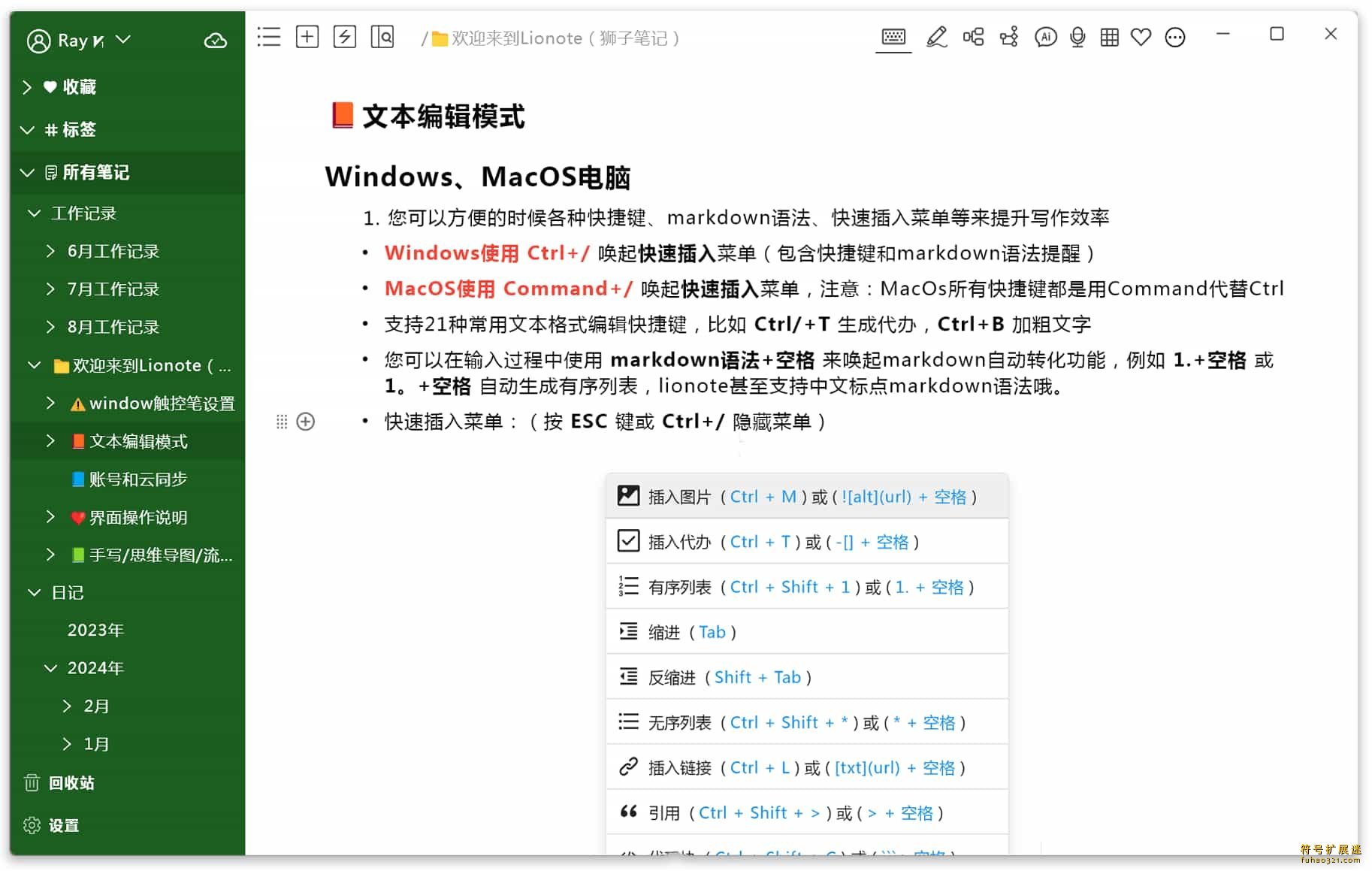
Task: Click the ordered list menu icon
Action: tap(628, 586)
